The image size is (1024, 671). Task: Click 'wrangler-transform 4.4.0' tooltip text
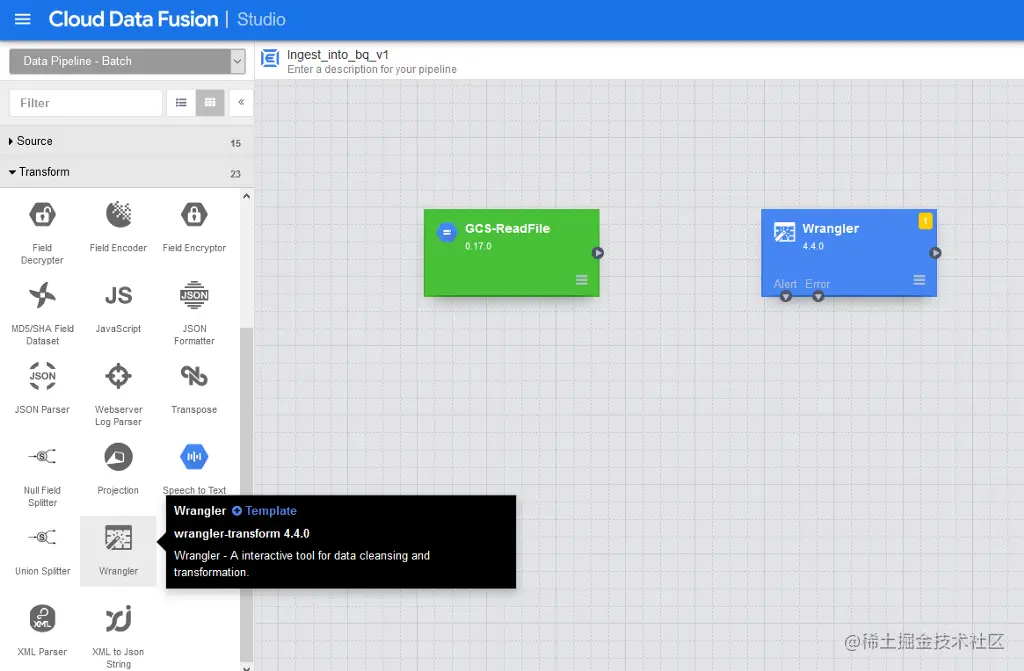pyautogui.click(x=242, y=534)
